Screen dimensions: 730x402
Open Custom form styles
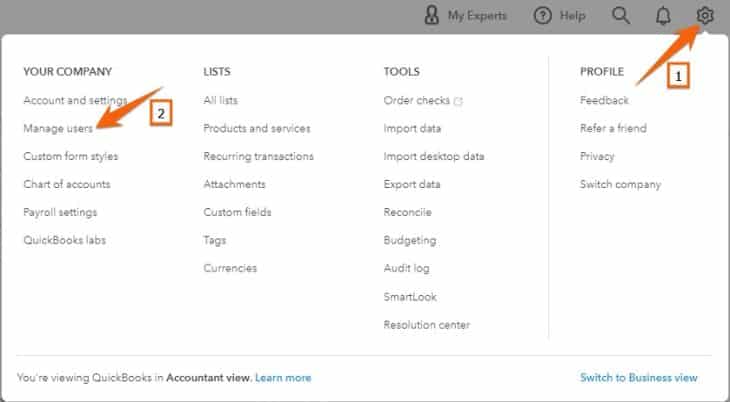(70, 156)
